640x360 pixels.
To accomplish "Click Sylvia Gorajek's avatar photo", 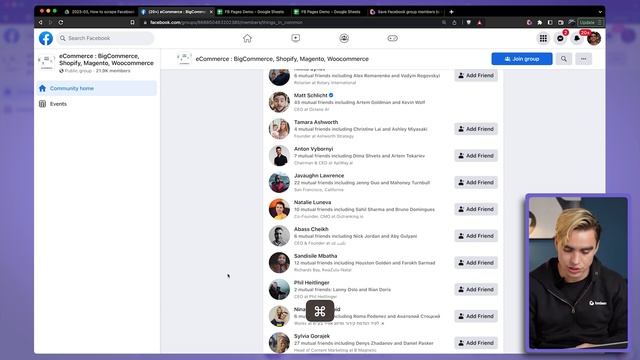I will point(279,343).
